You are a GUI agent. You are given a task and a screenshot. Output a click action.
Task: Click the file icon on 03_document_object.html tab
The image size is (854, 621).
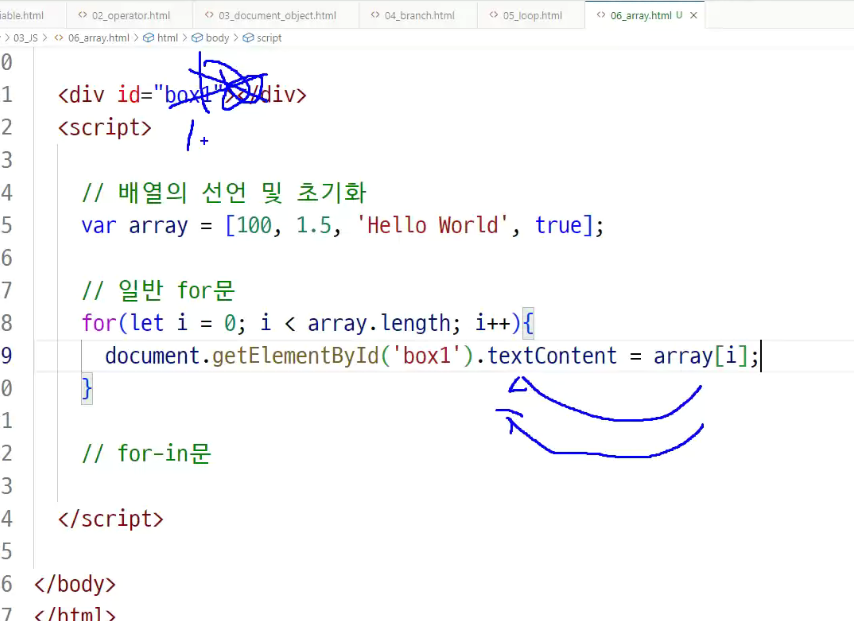tap(209, 15)
